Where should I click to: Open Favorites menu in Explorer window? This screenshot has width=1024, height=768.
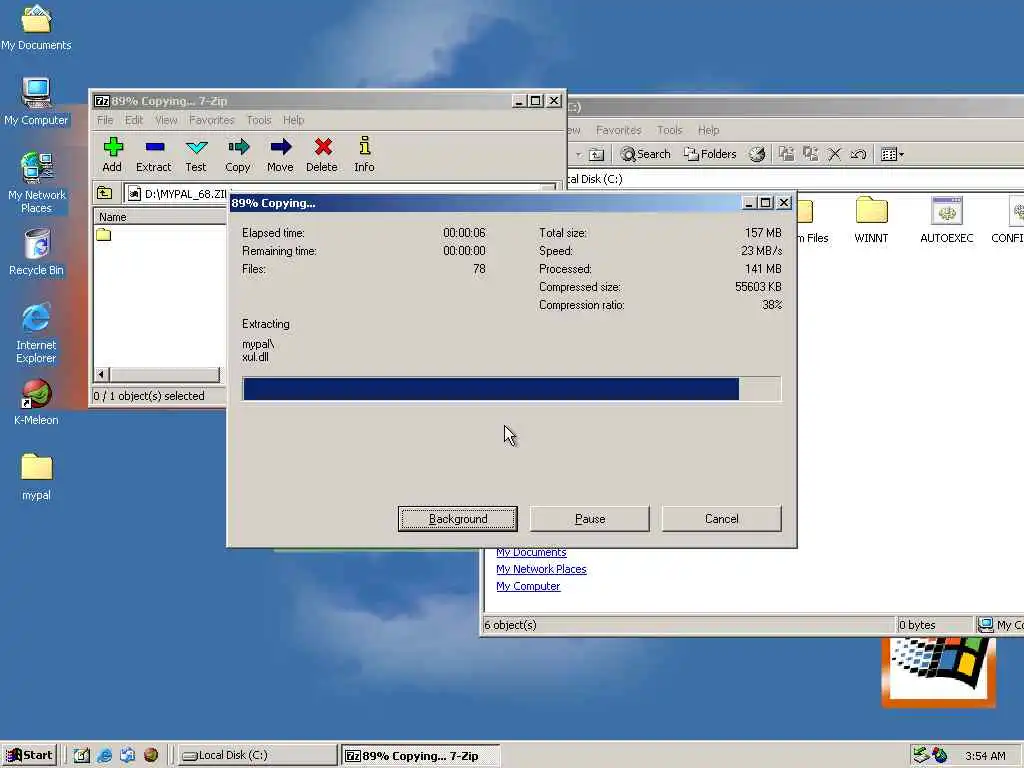coord(618,130)
